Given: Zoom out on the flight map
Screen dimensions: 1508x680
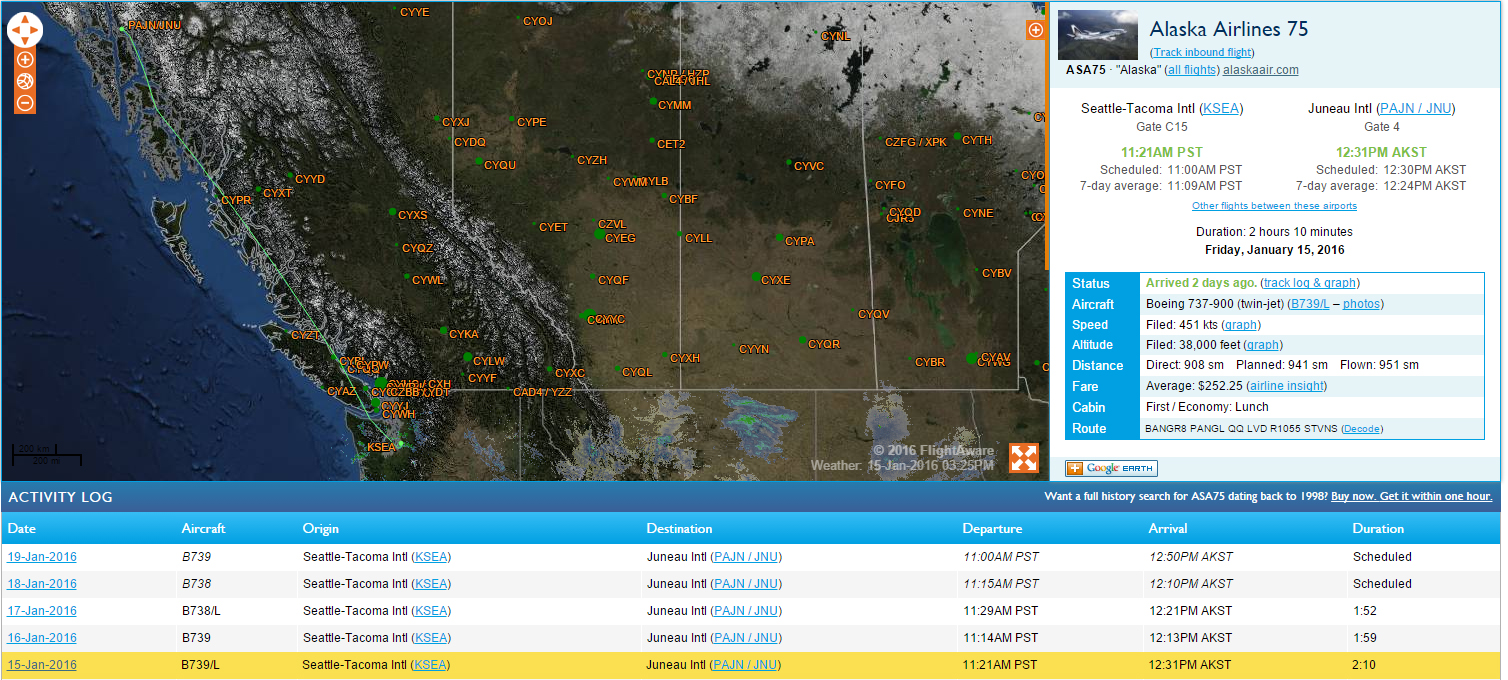Looking at the screenshot, I should pos(25,102).
